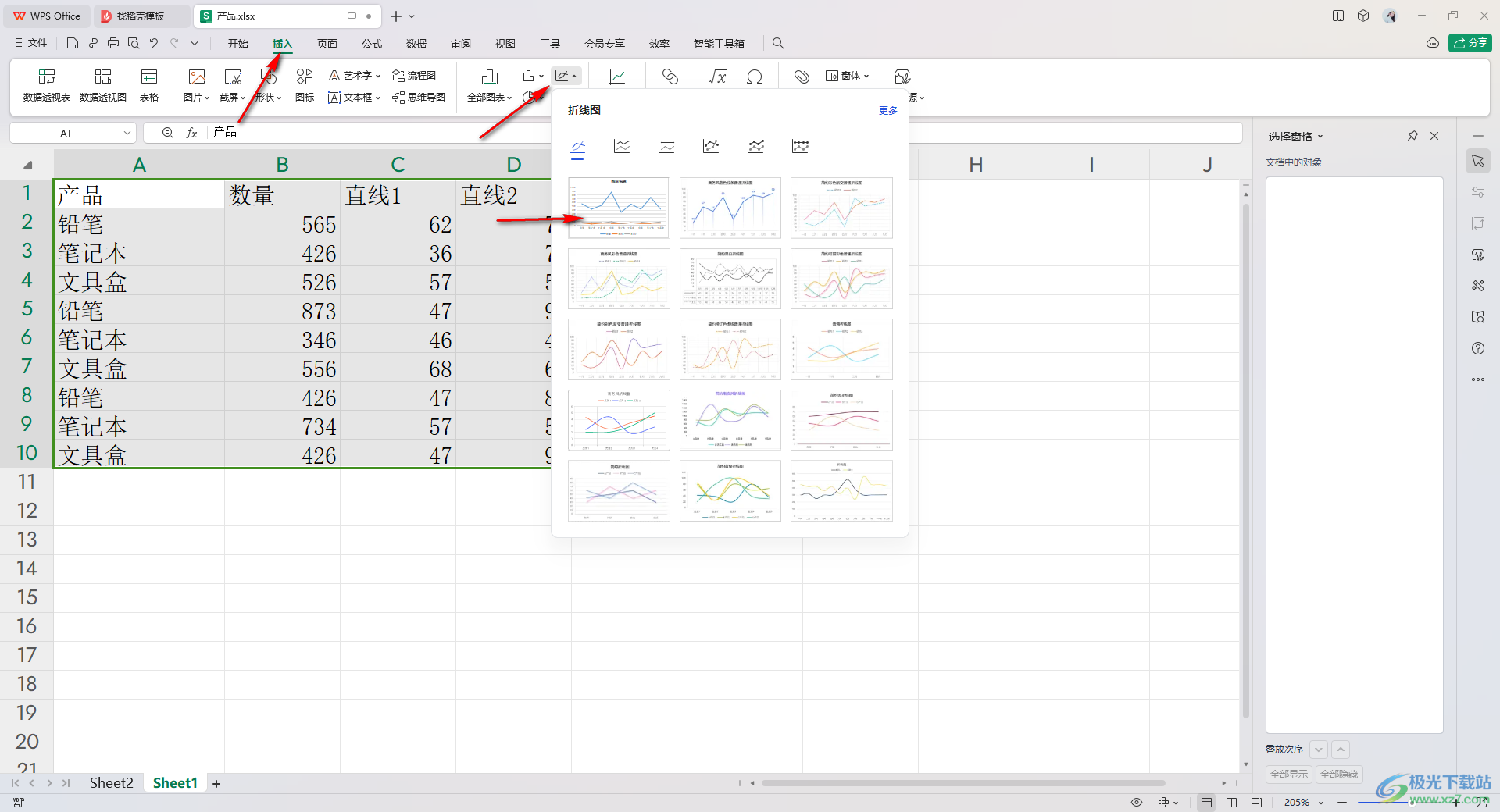The width and height of the screenshot is (1500, 812).
Task: Switch to page layout view in status bar
Action: (1256, 802)
